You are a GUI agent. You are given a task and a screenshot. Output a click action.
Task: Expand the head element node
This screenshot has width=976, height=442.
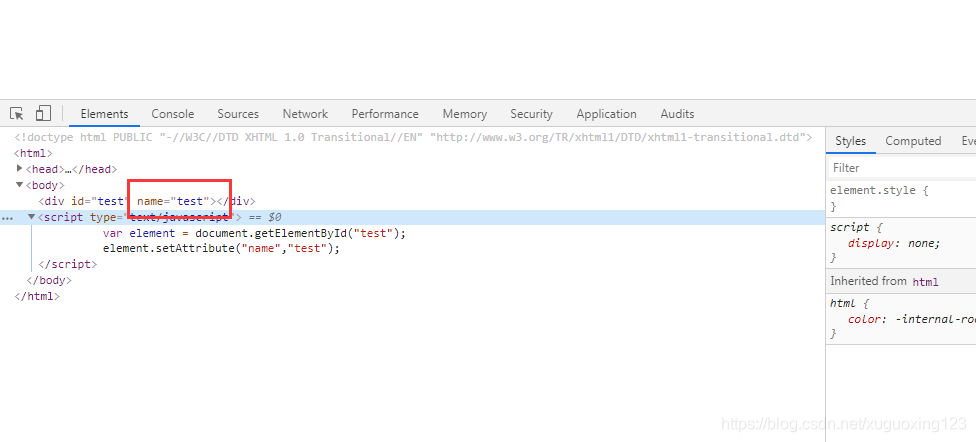pyautogui.click(x=20, y=169)
